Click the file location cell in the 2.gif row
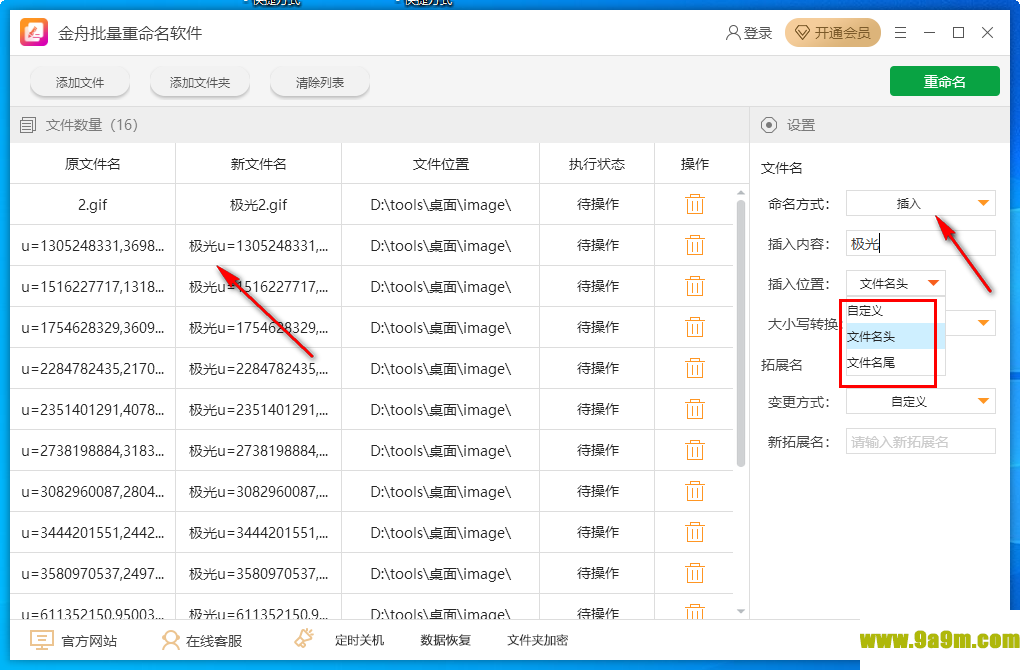The image size is (1020, 670). point(440,205)
